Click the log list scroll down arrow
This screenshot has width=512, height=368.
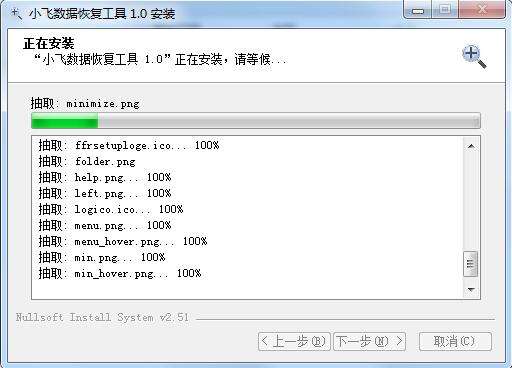point(471,289)
